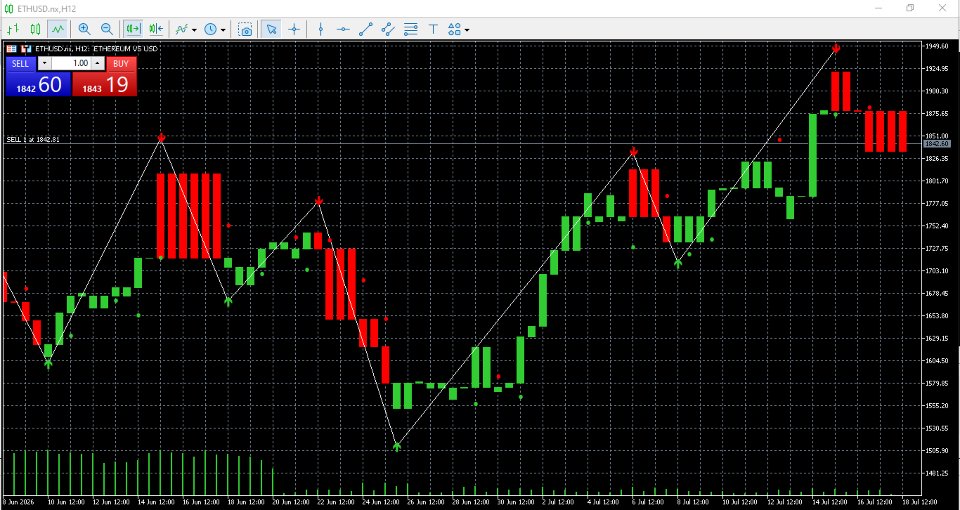Expand the timeframe dropdown arrow

pyautogui.click(x=223, y=29)
